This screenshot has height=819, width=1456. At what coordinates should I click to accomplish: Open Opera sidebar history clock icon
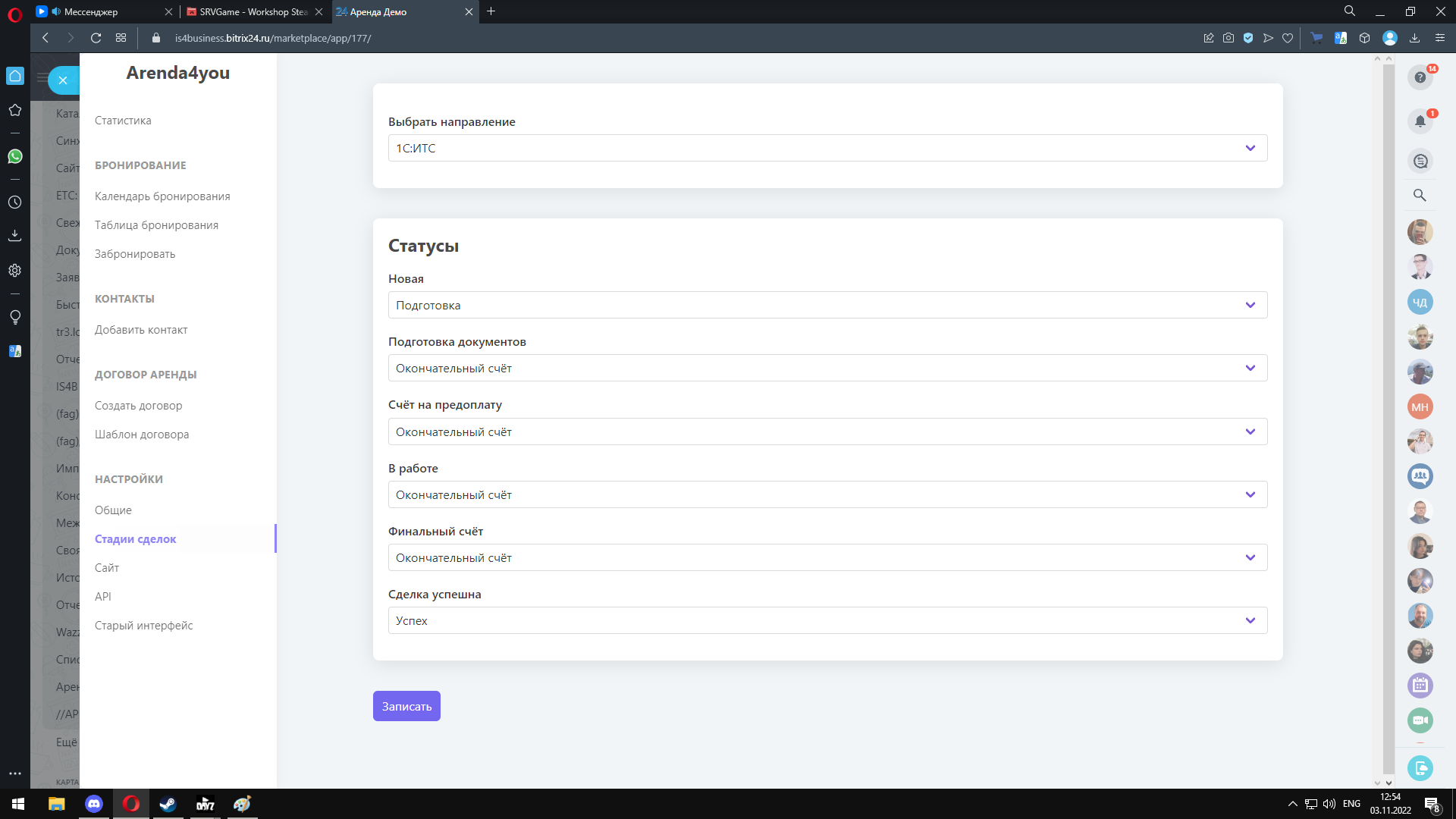point(15,202)
